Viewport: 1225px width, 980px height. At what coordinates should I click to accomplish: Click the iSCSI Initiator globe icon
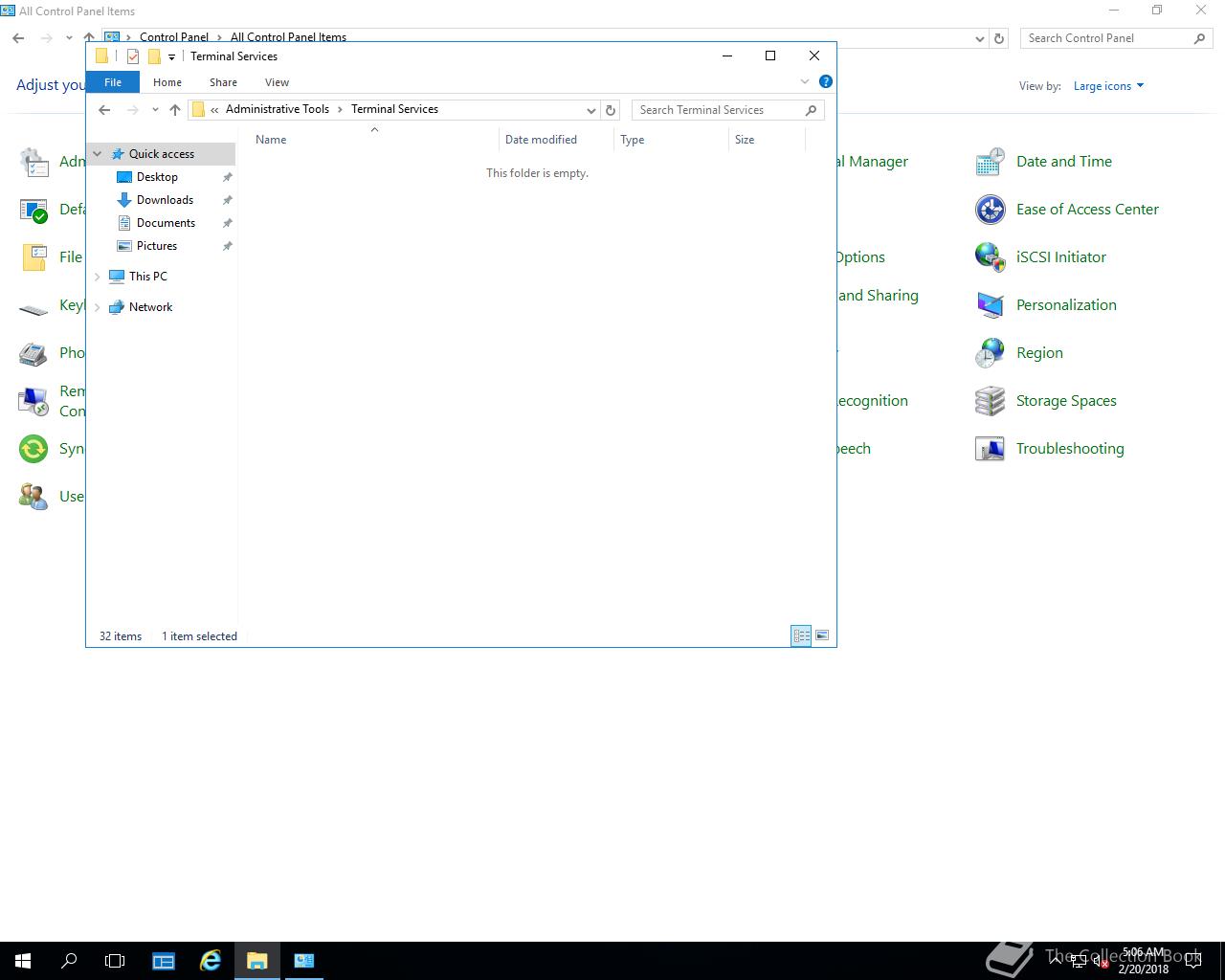(x=990, y=257)
